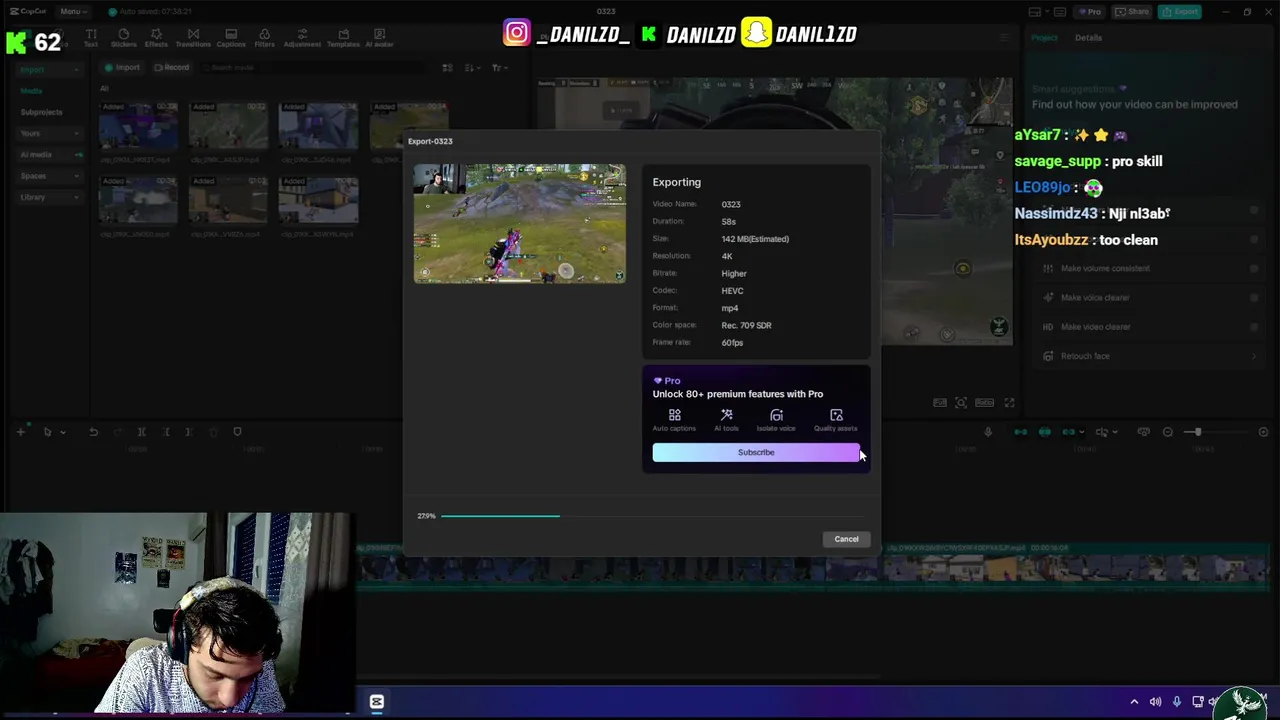Open the Stickers panel

[124, 38]
